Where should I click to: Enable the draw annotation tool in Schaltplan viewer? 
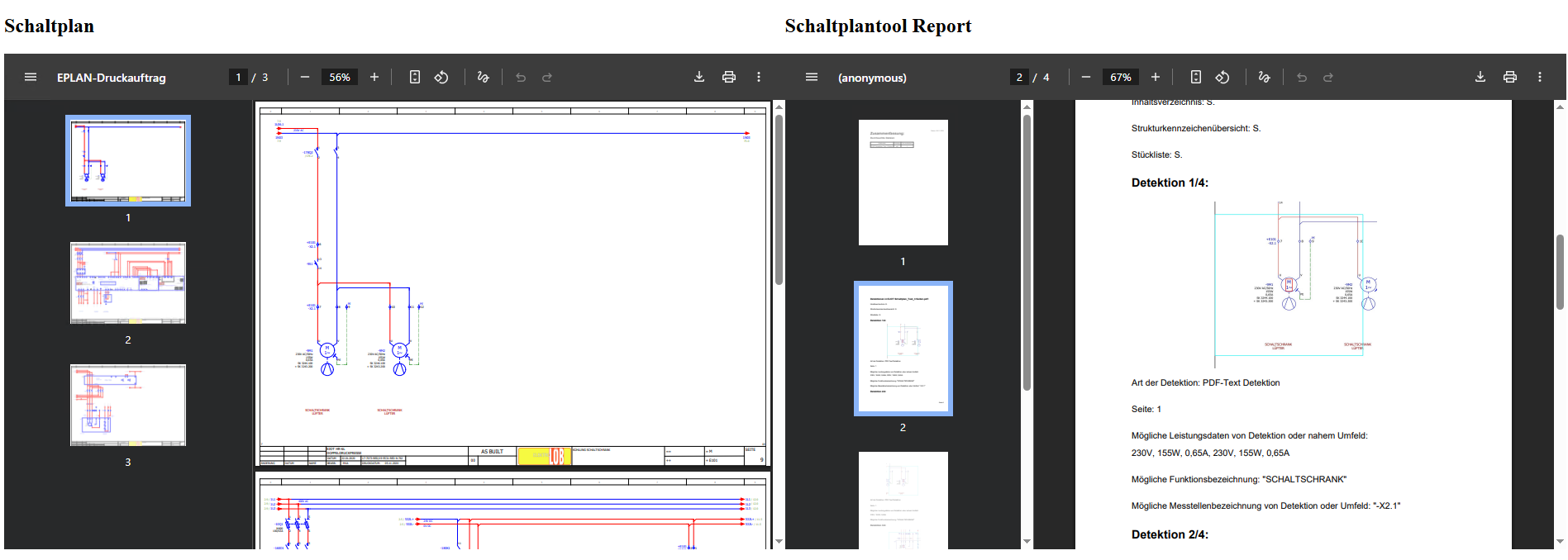[484, 77]
